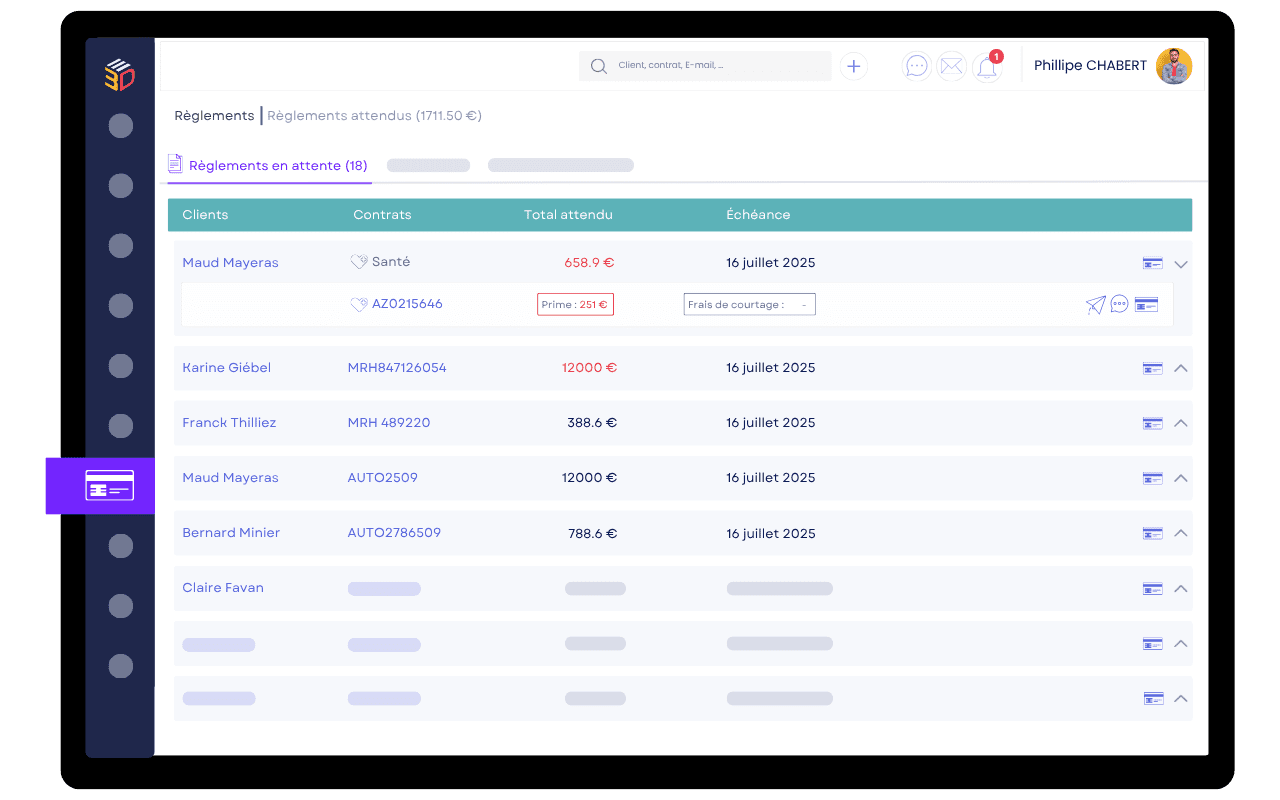
Task: Click payment card icon in Karine Giébel row
Action: (1152, 368)
